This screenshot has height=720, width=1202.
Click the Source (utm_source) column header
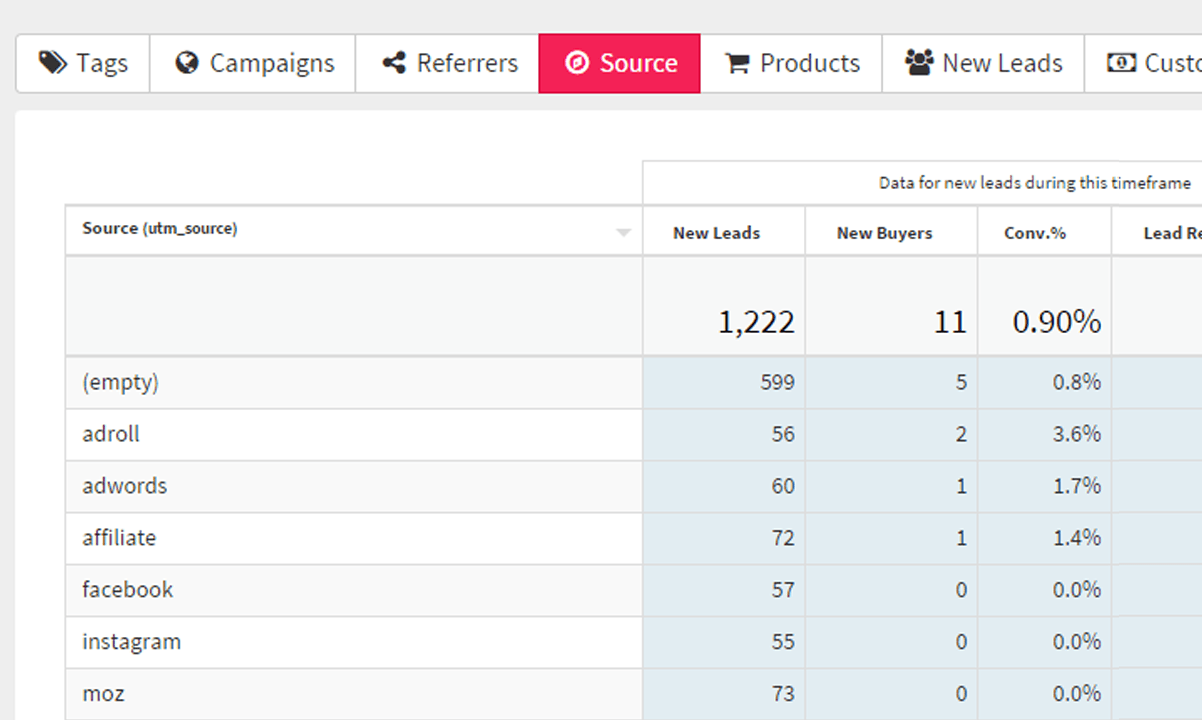click(354, 230)
